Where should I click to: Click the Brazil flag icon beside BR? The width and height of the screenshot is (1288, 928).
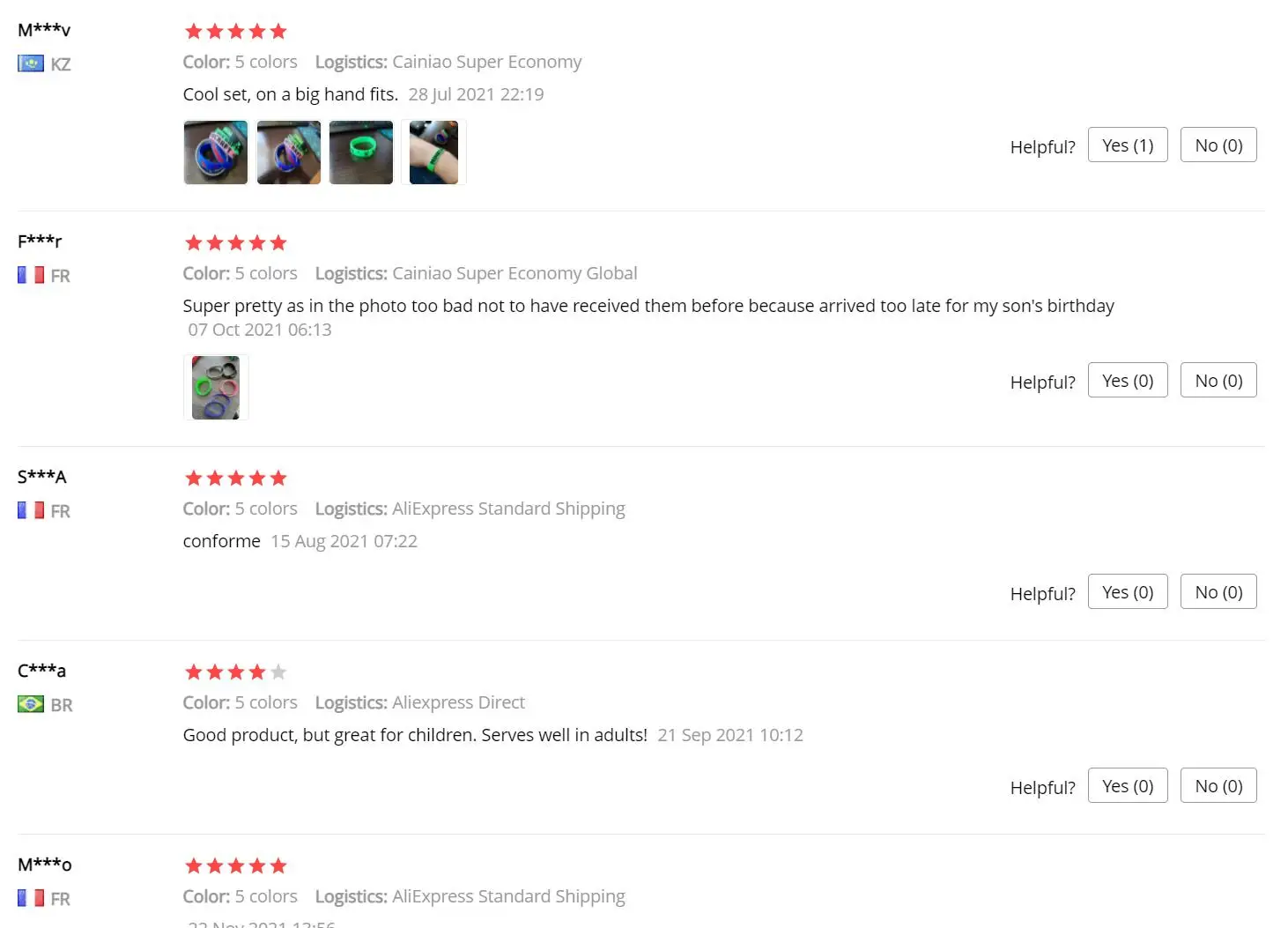click(31, 704)
